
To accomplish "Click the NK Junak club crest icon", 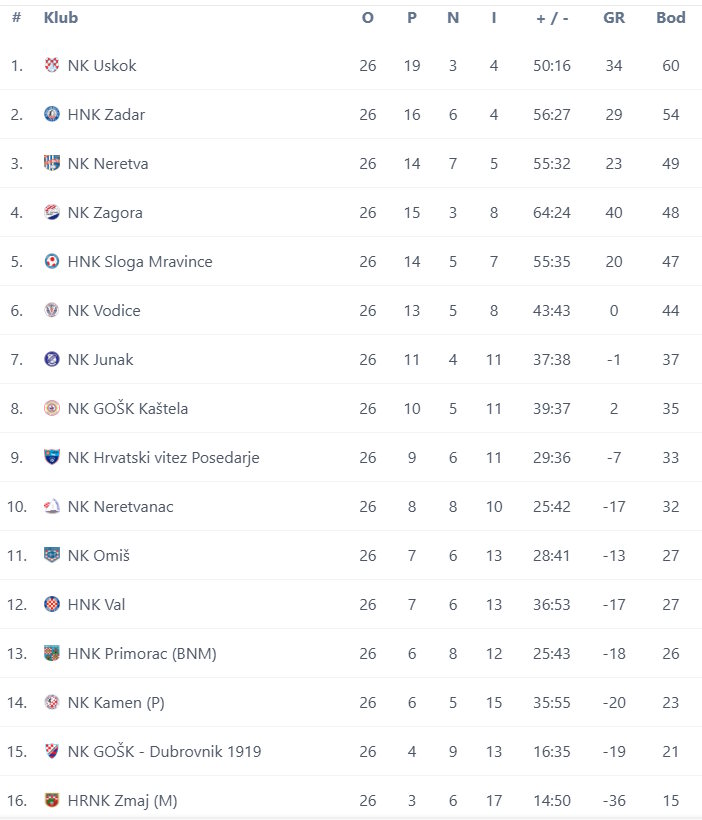I will point(51,359).
